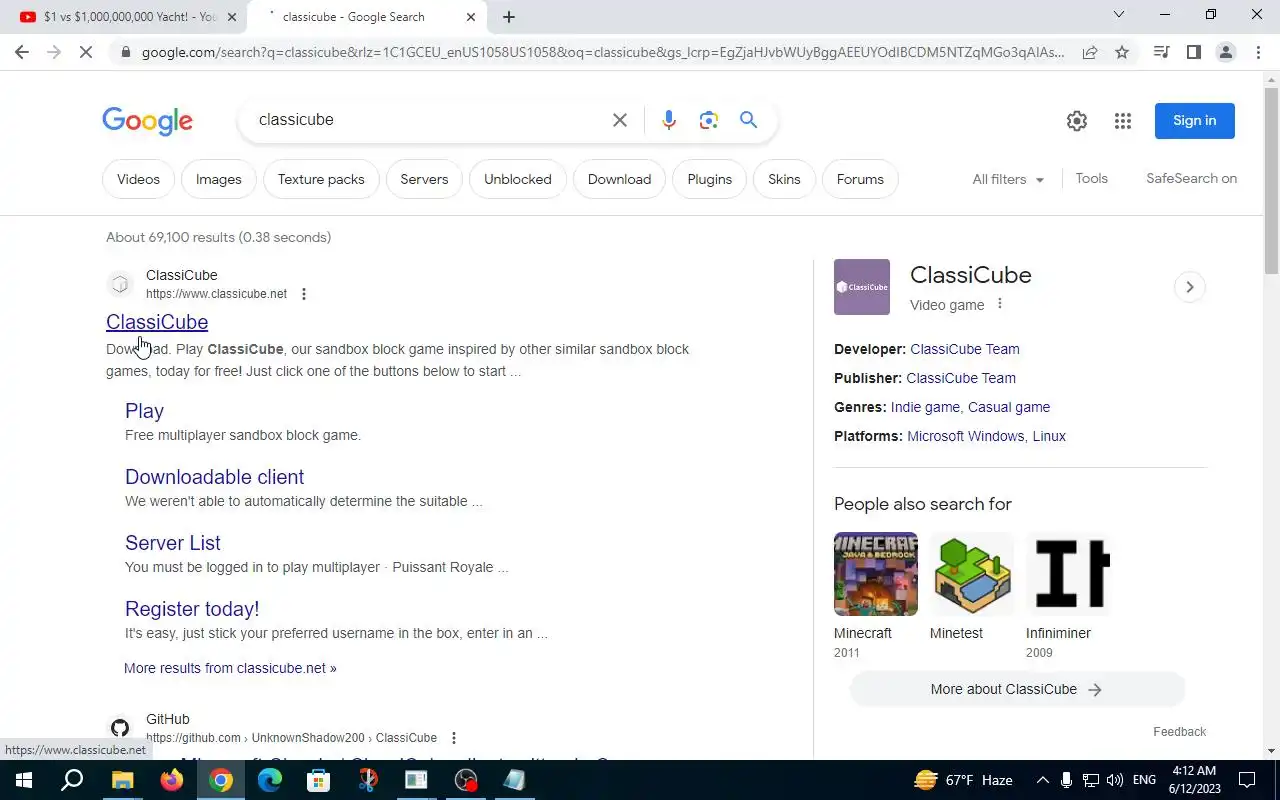Select the Texture packs filter chip
Screen dimensions: 1280x800
321,180
